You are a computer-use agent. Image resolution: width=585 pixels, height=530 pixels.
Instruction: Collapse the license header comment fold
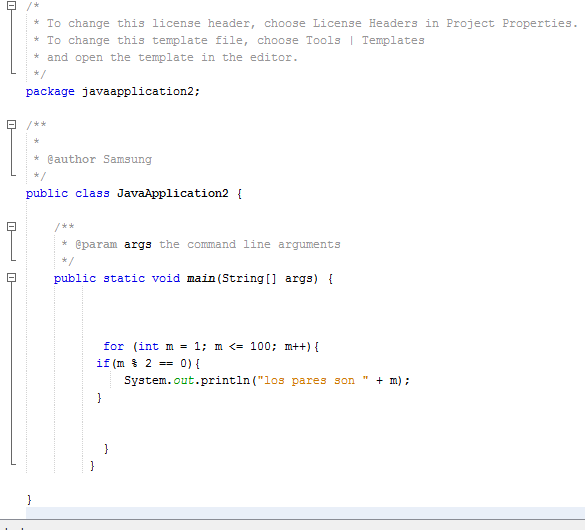pos(12,5)
